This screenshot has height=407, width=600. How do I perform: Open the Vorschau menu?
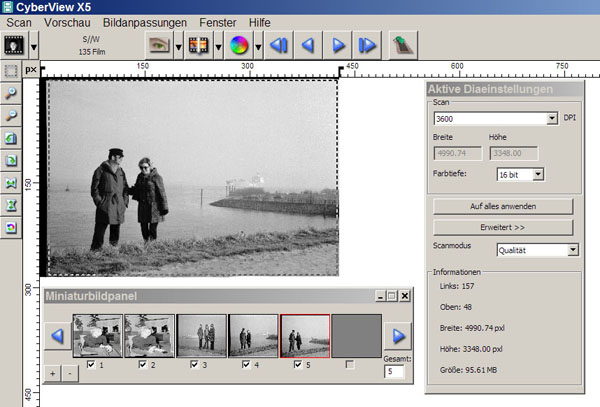click(68, 21)
